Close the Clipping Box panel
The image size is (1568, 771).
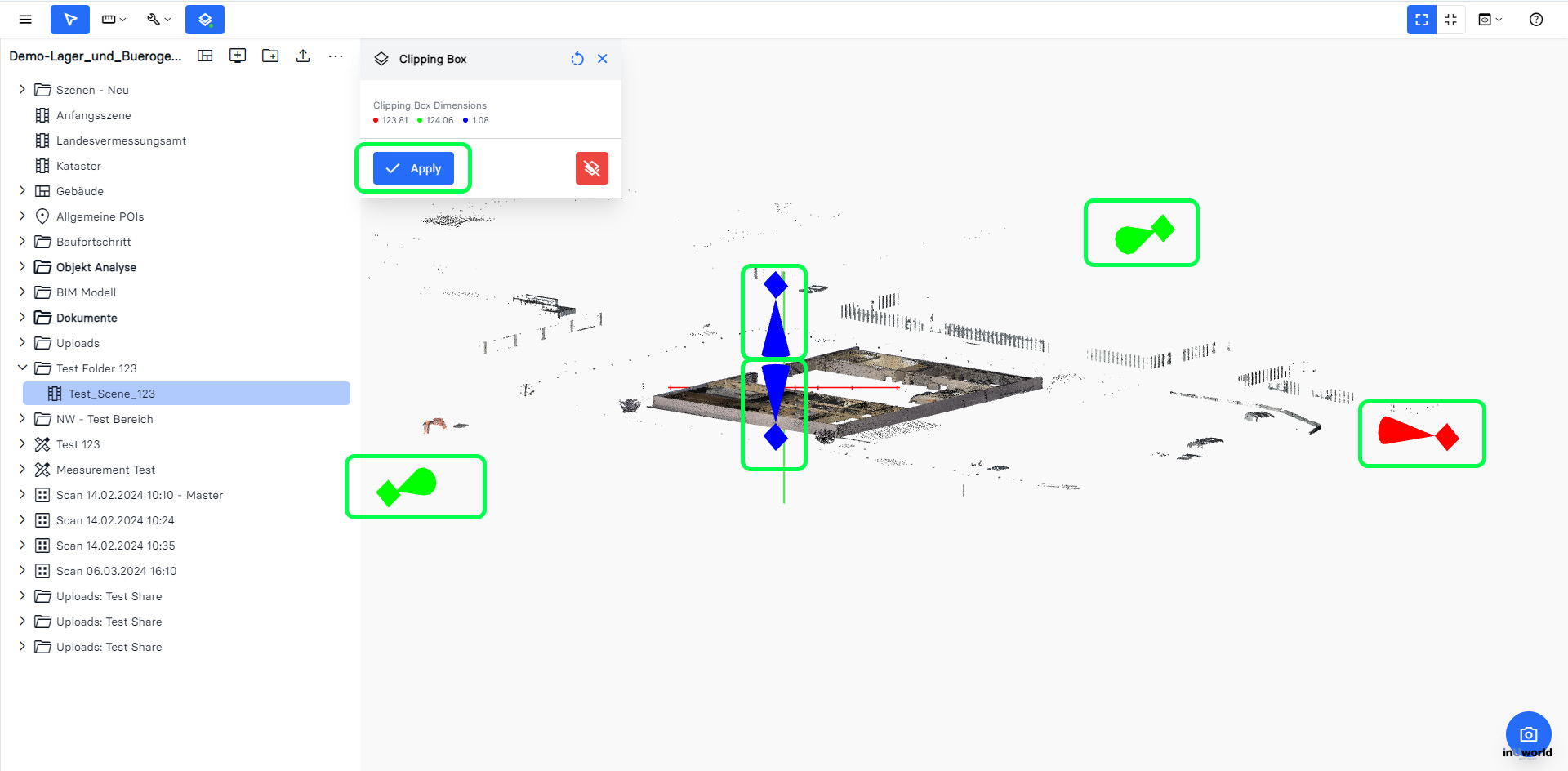tap(603, 59)
